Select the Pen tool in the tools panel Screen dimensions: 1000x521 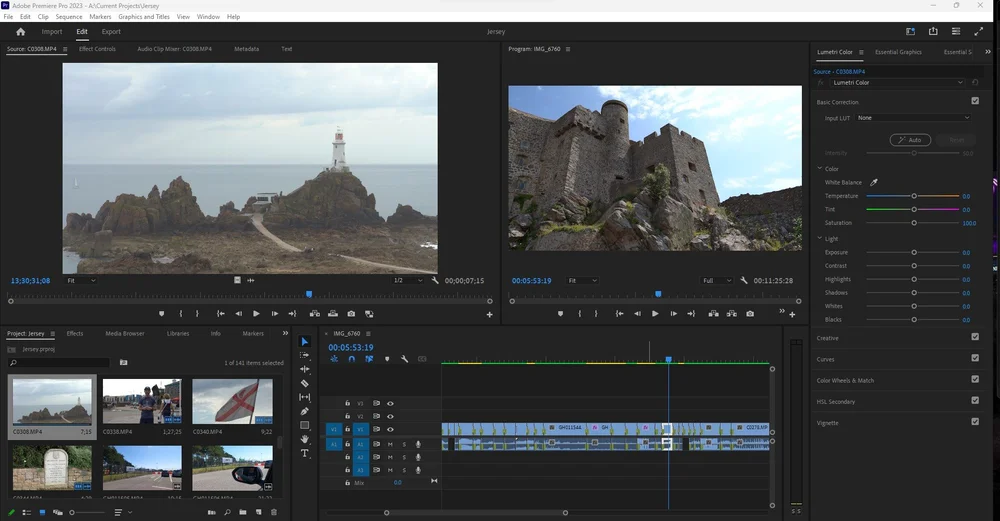pyautogui.click(x=305, y=411)
